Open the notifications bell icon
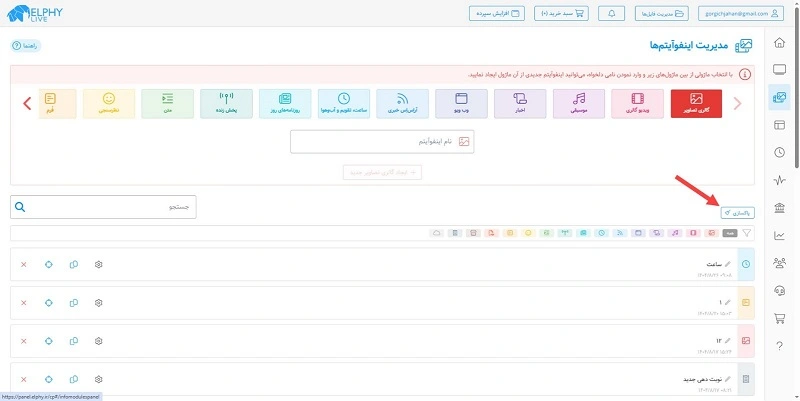800x401 pixels. [612, 14]
